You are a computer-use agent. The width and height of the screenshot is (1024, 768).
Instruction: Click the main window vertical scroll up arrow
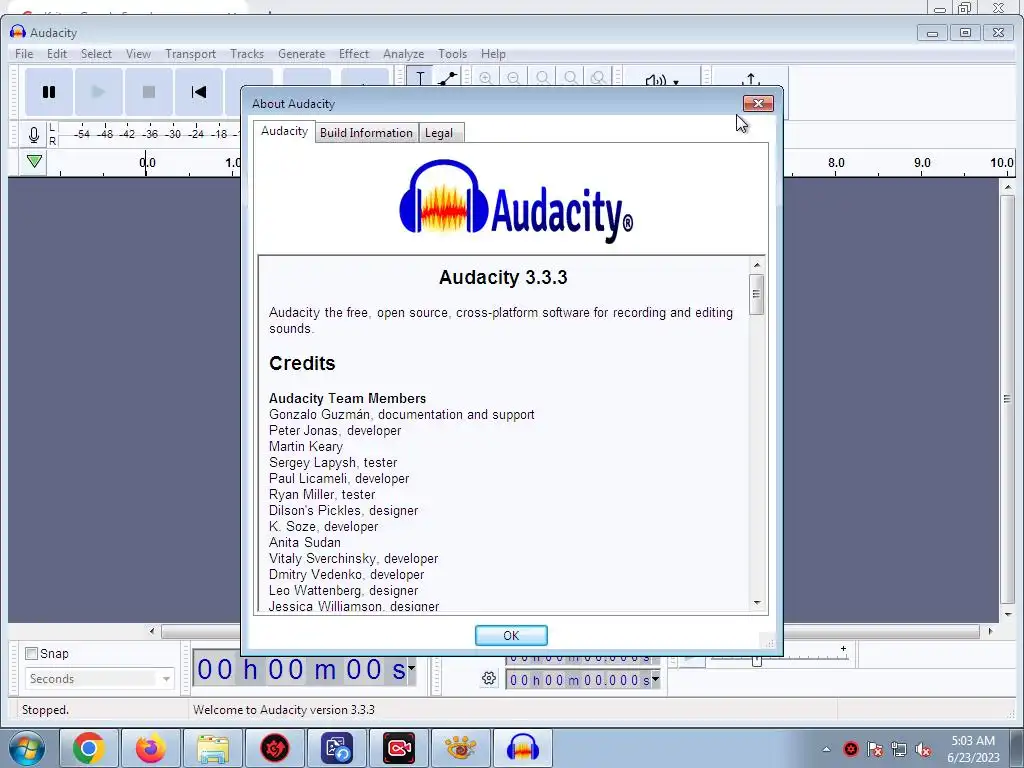(x=1007, y=187)
